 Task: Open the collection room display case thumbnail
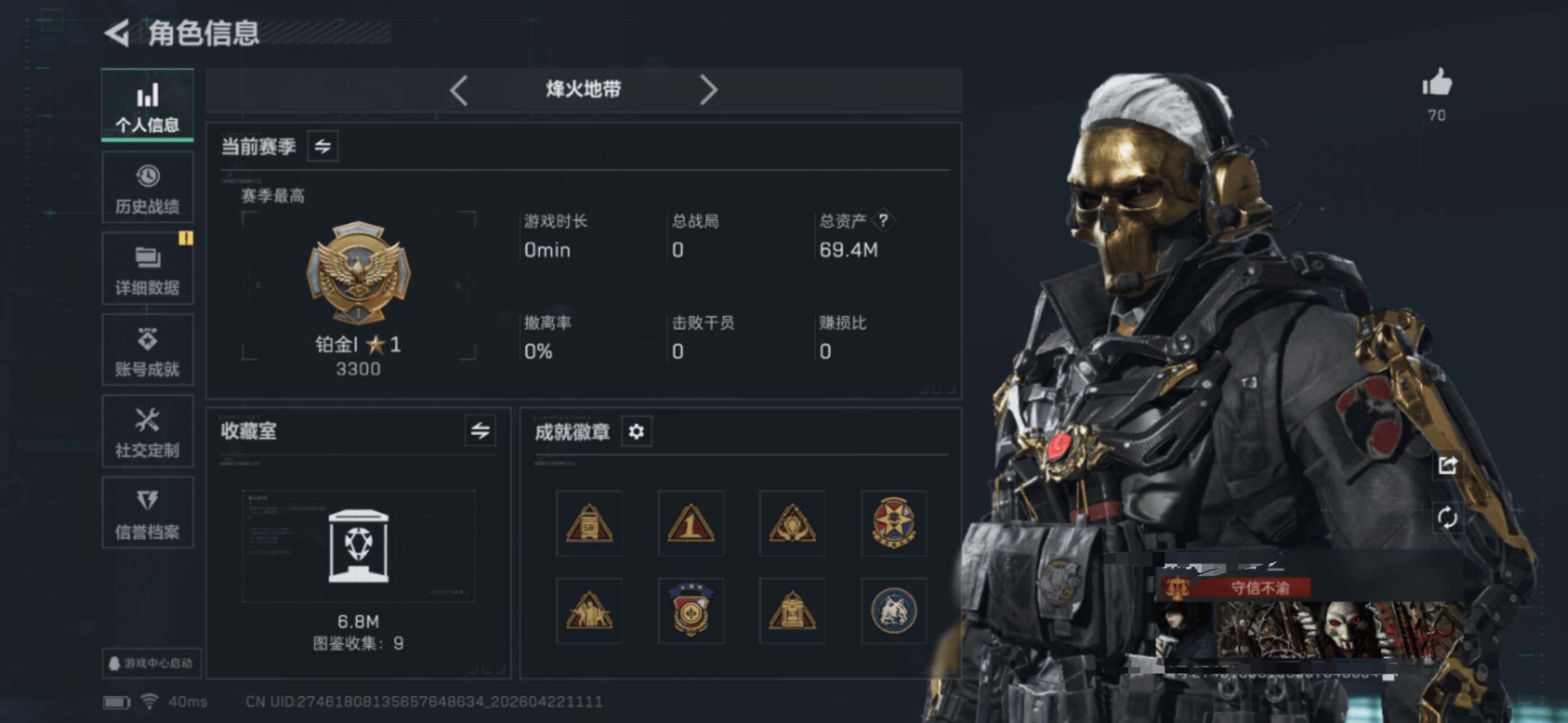tap(358, 546)
